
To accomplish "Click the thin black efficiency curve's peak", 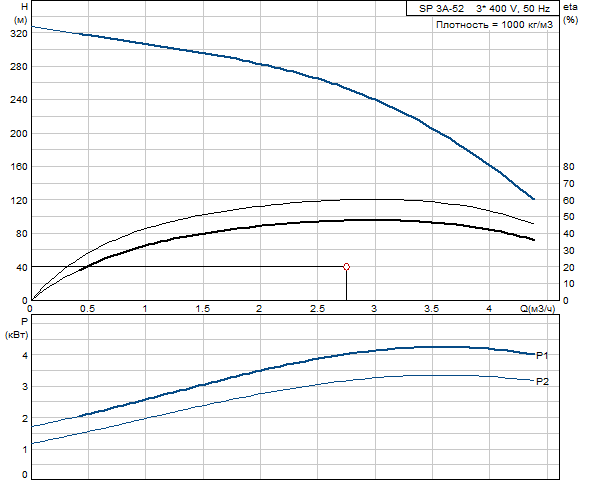I will 378,199.
